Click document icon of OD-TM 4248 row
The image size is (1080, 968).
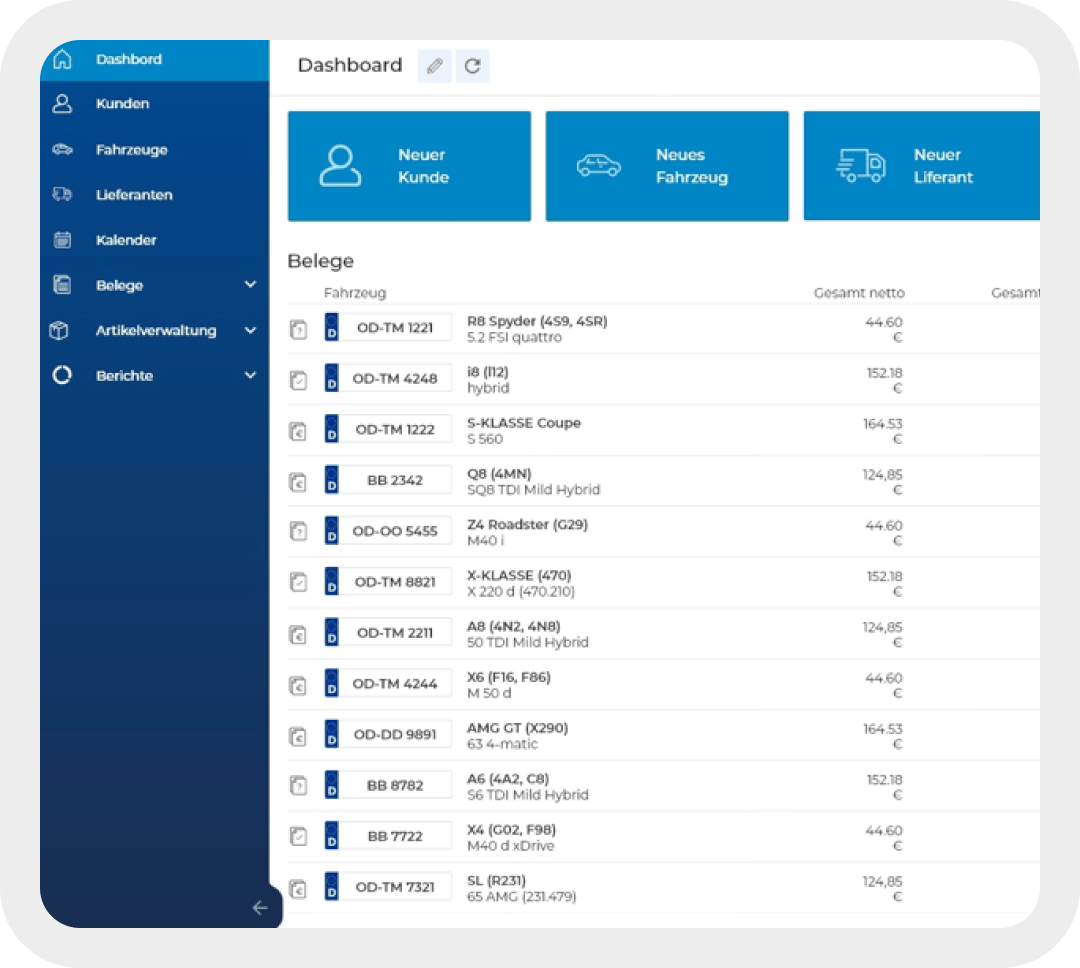(298, 380)
